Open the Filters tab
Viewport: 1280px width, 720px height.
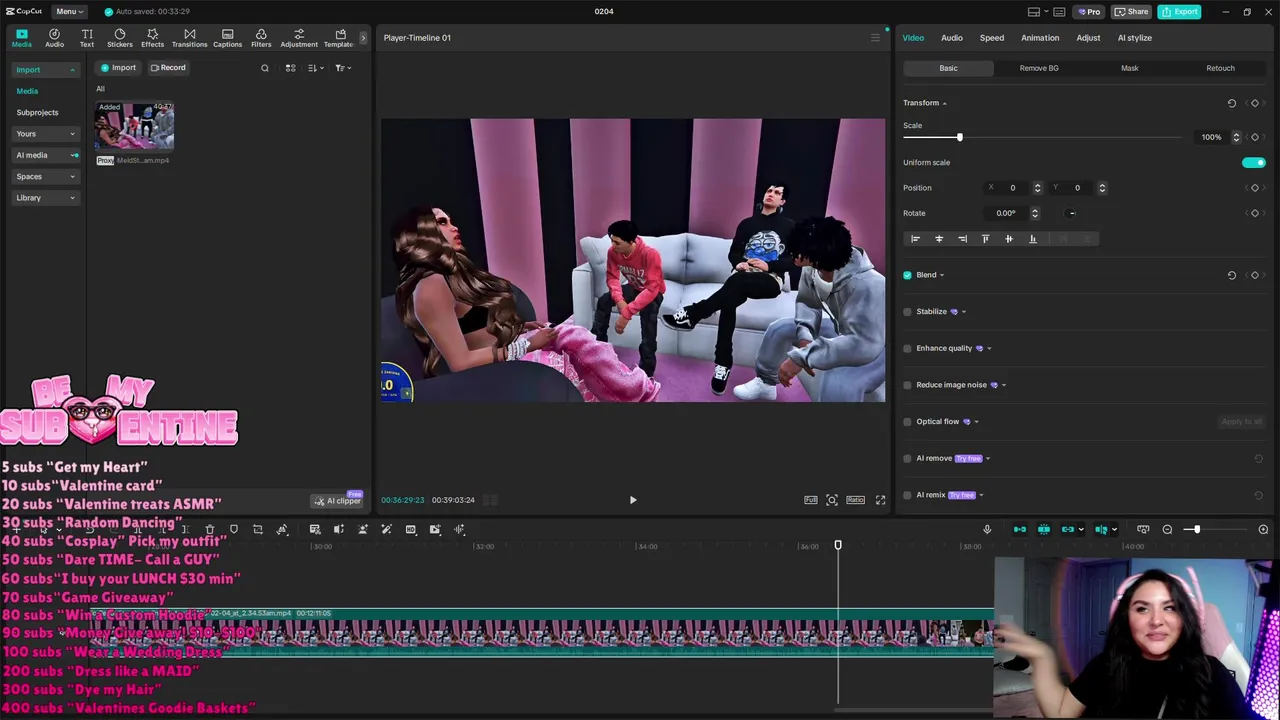coord(261,38)
